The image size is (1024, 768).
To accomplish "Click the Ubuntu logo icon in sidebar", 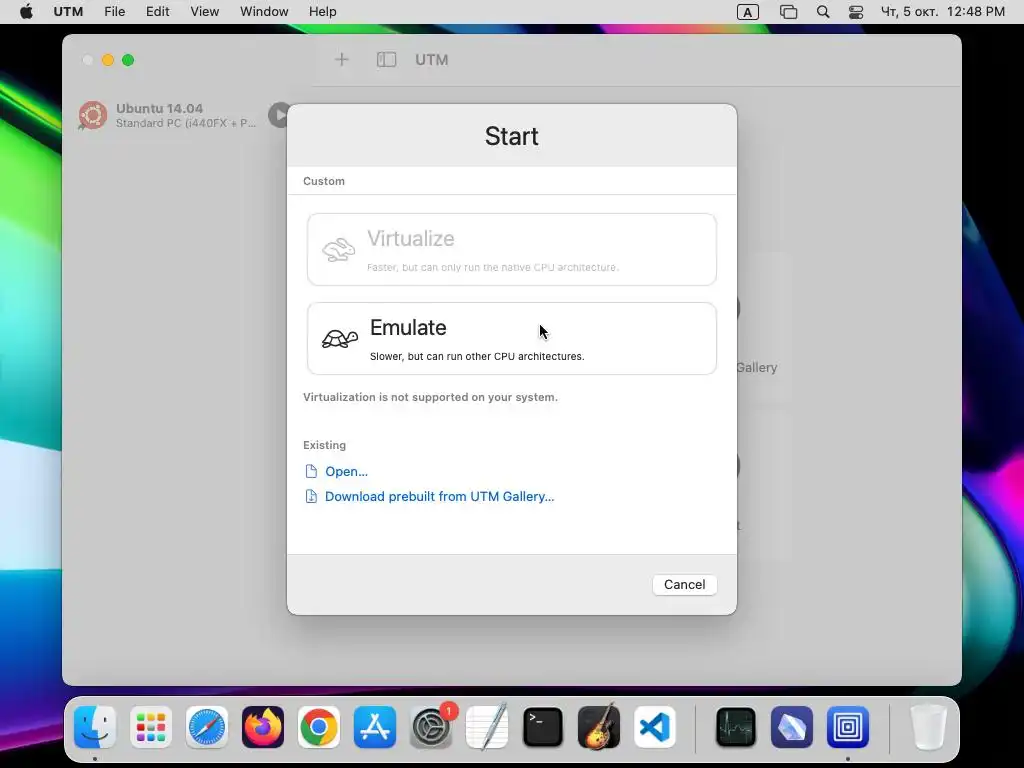I will point(93,116).
